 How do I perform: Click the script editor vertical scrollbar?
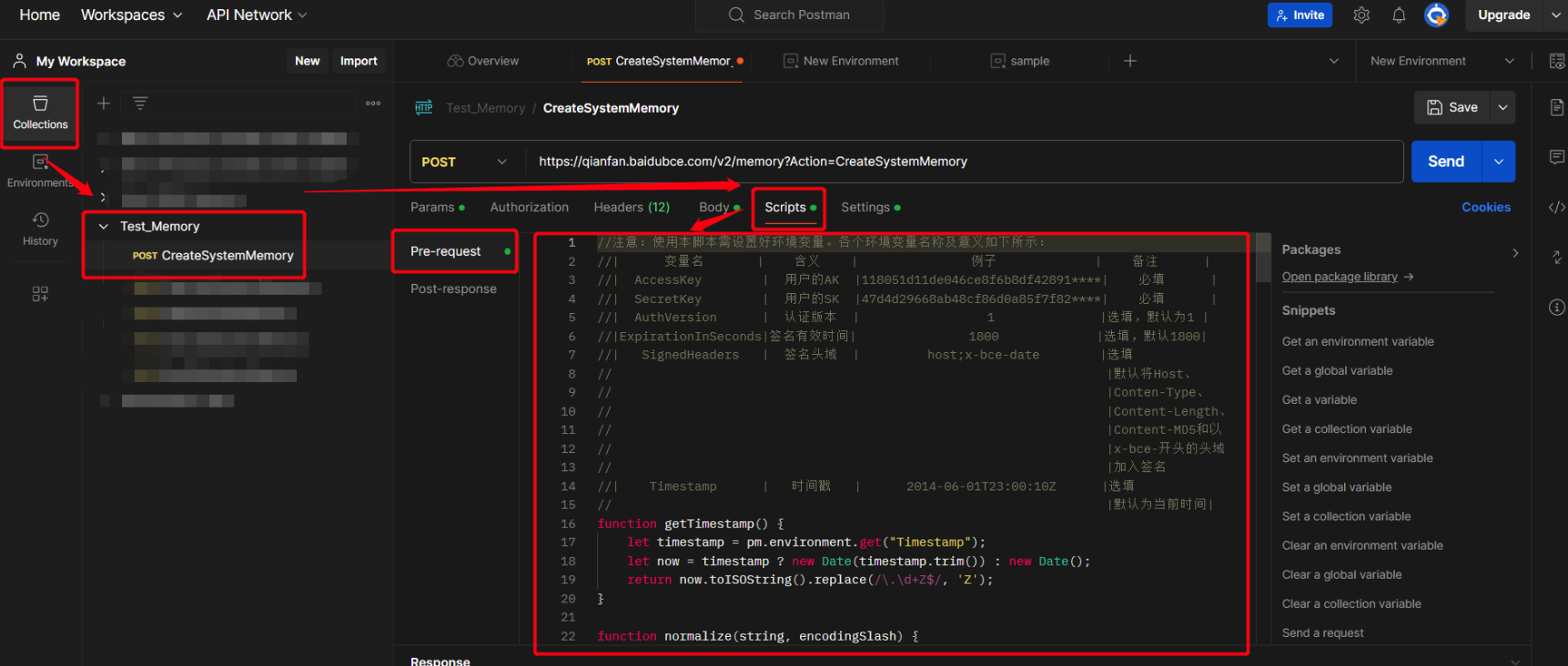click(x=1263, y=258)
